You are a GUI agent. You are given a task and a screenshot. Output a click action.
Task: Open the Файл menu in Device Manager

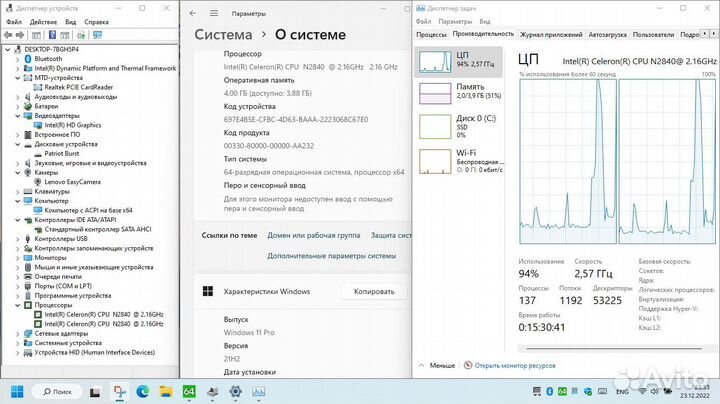tap(14, 22)
